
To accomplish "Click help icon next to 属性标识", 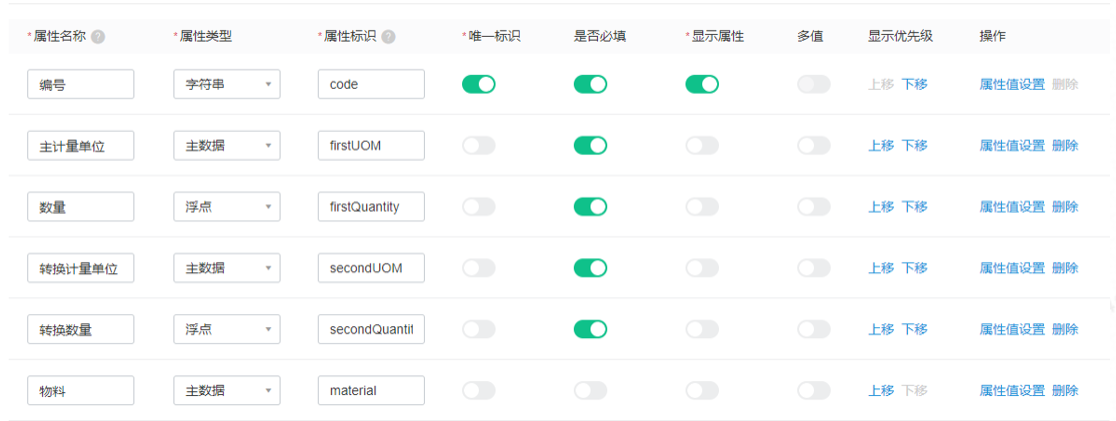I will pos(388,37).
